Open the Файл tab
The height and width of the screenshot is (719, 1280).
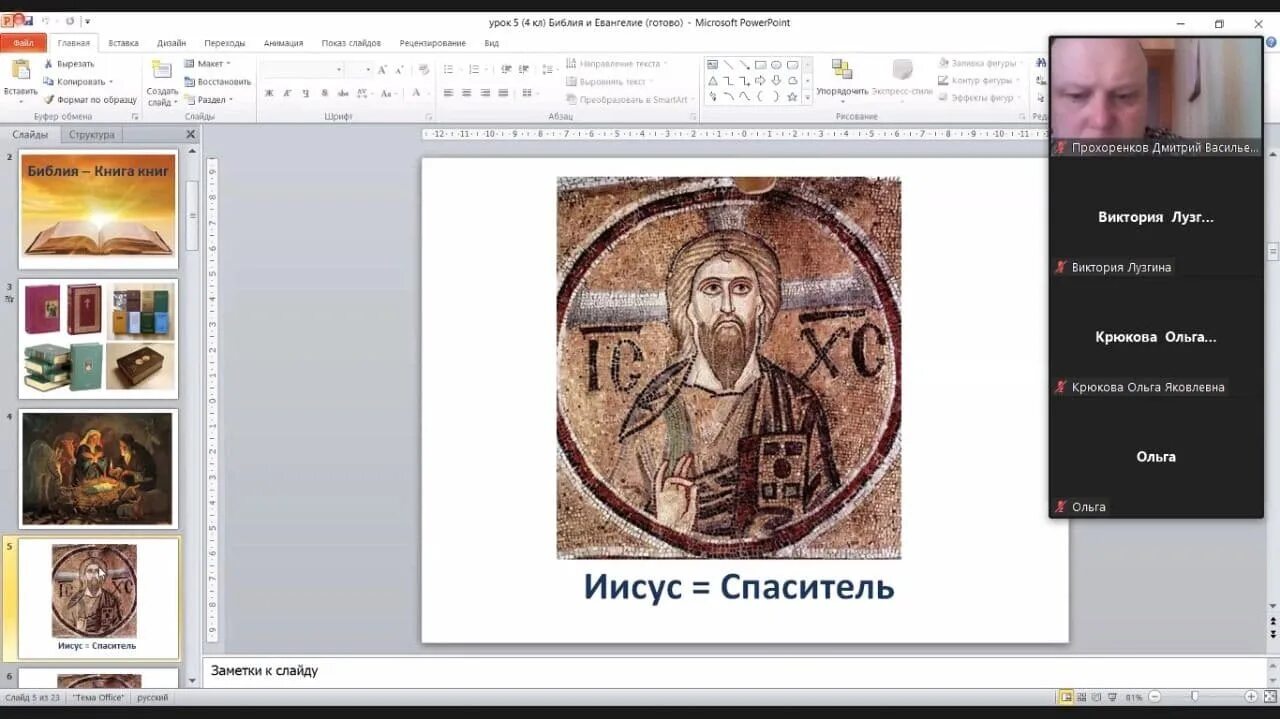tap(23, 43)
